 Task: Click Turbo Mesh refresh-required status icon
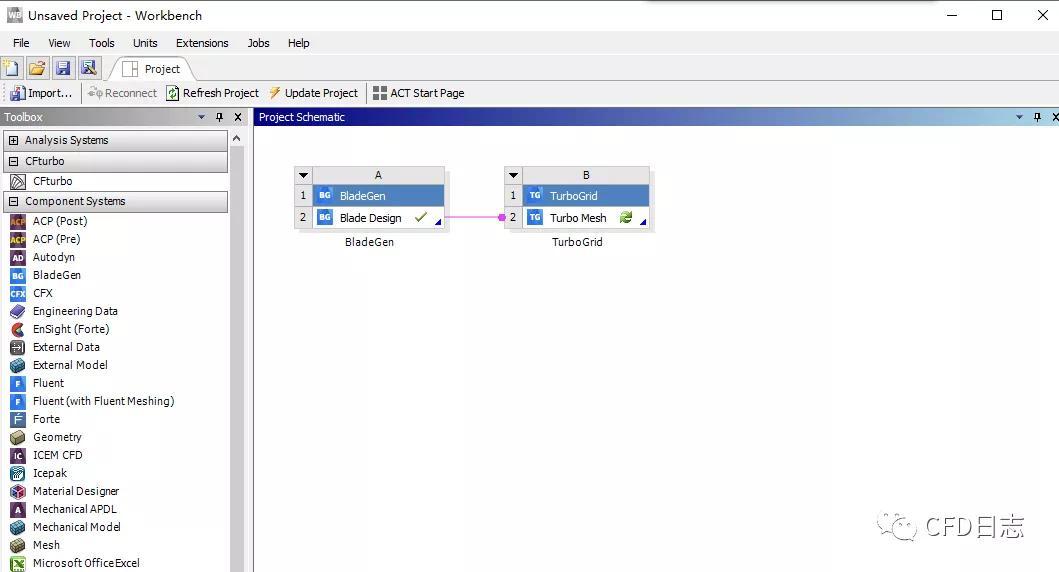(x=626, y=217)
